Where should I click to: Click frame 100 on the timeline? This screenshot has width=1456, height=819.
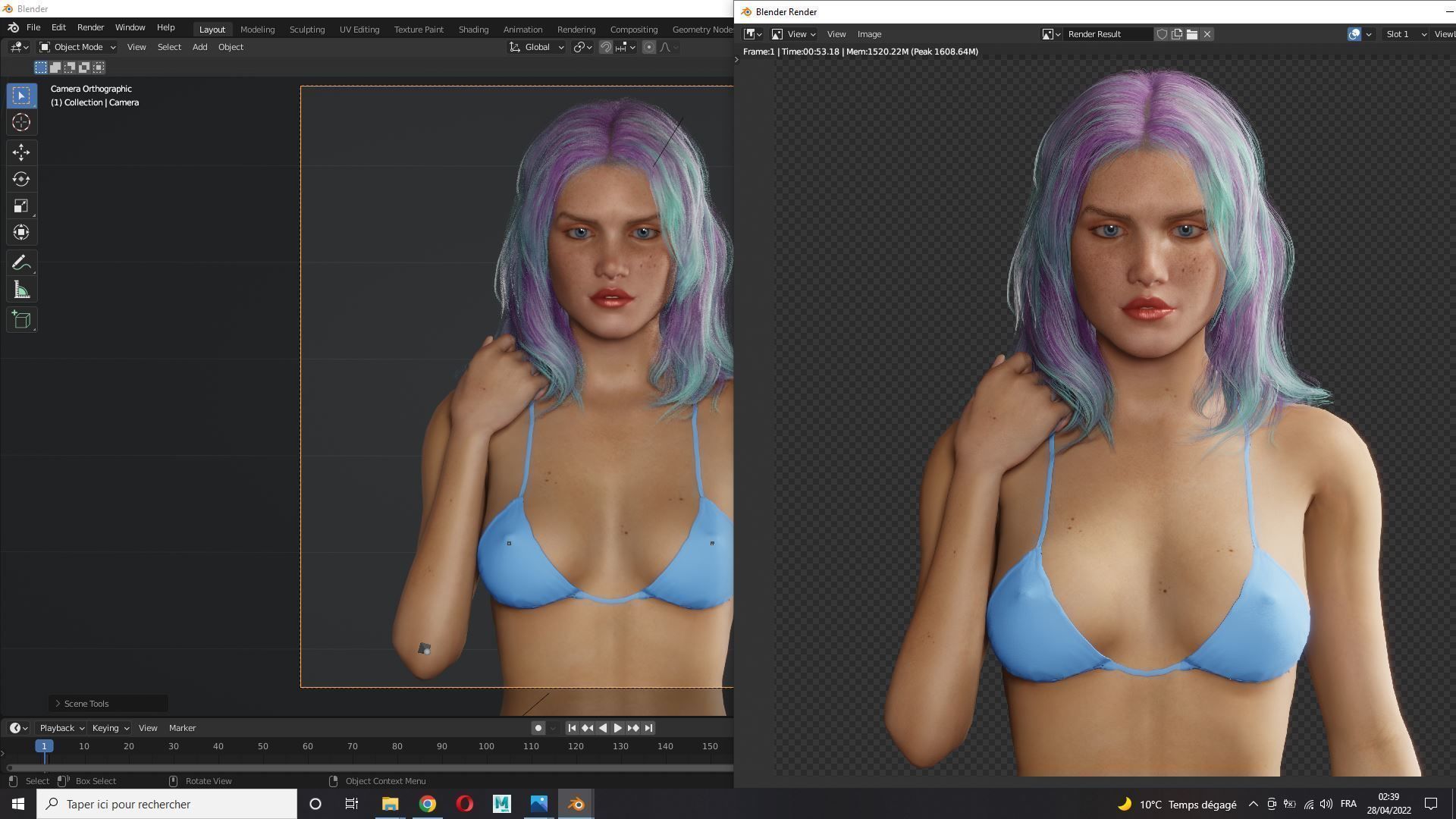[486, 746]
